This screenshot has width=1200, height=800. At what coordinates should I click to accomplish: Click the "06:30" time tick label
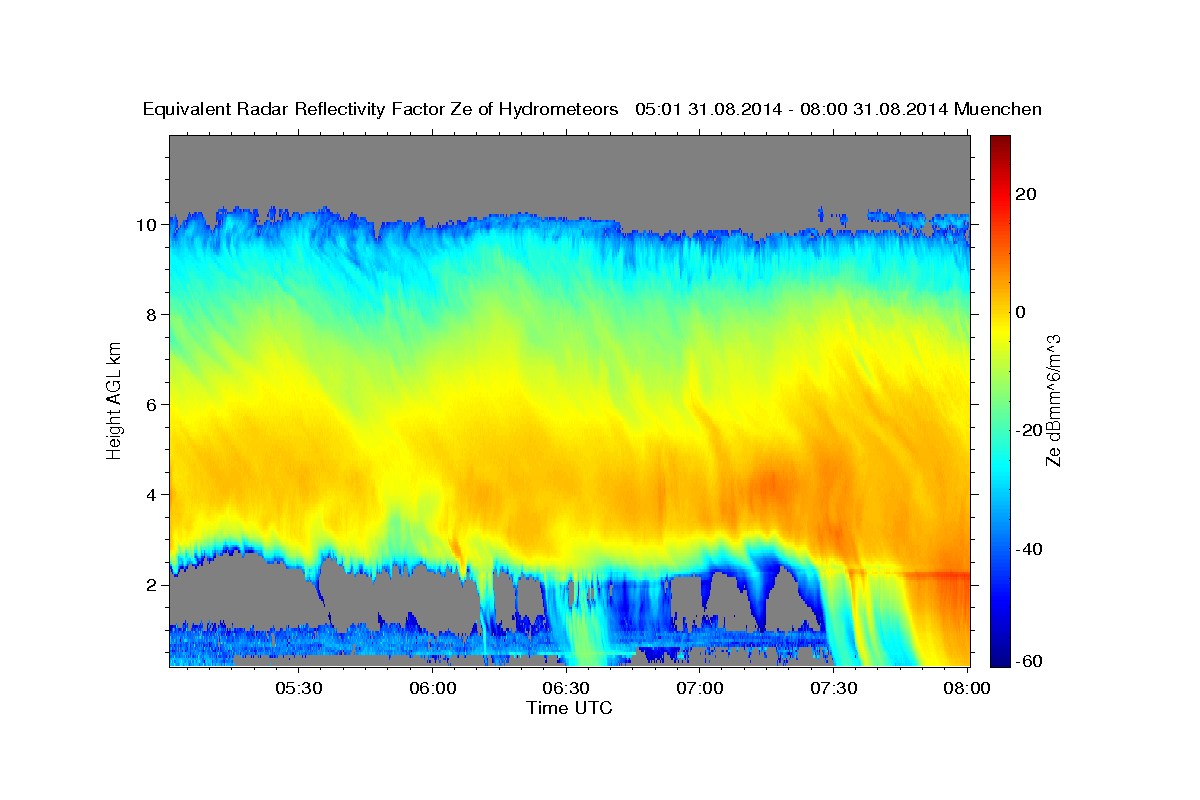coord(566,689)
